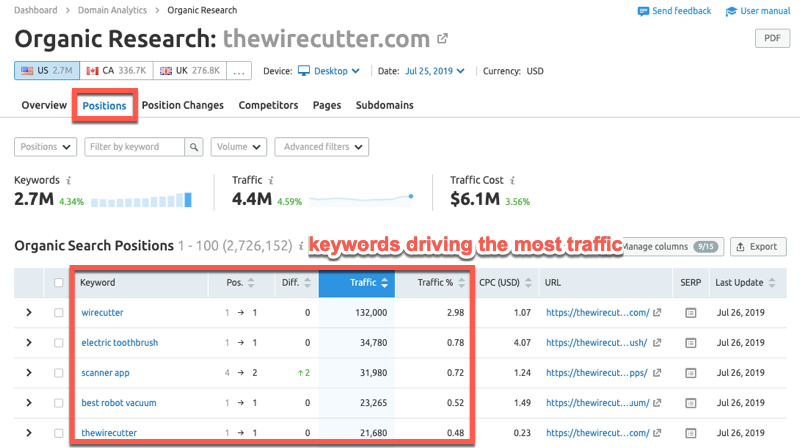Open SERP snapshot icon for wirecutter row
Image resolution: width=800 pixels, height=448 pixels.
click(x=690, y=313)
